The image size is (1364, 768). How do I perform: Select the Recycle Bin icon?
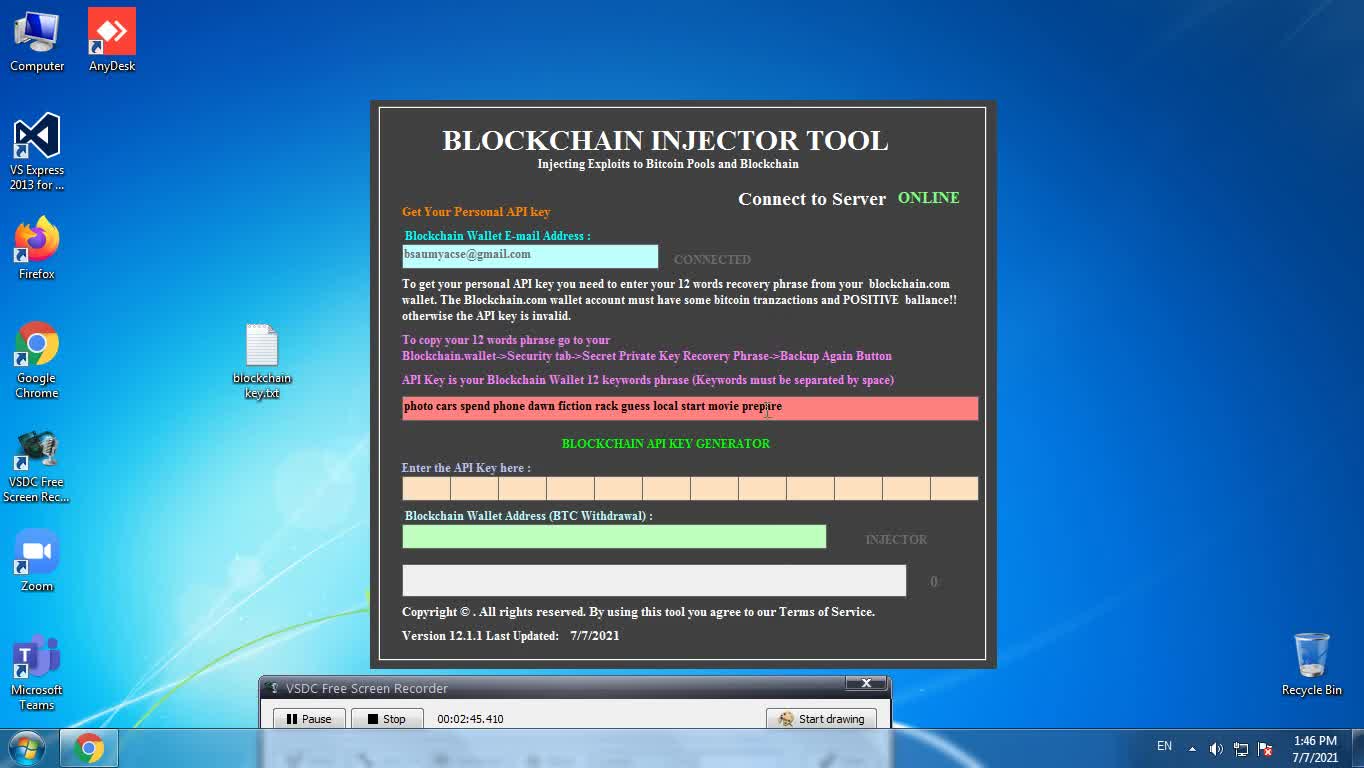[1311, 664]
